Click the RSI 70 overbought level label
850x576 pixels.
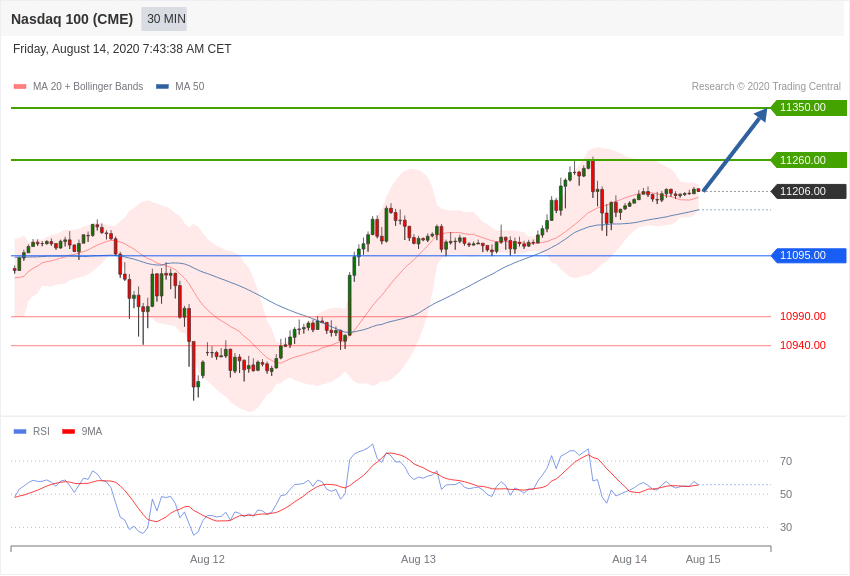coord(786,462)
